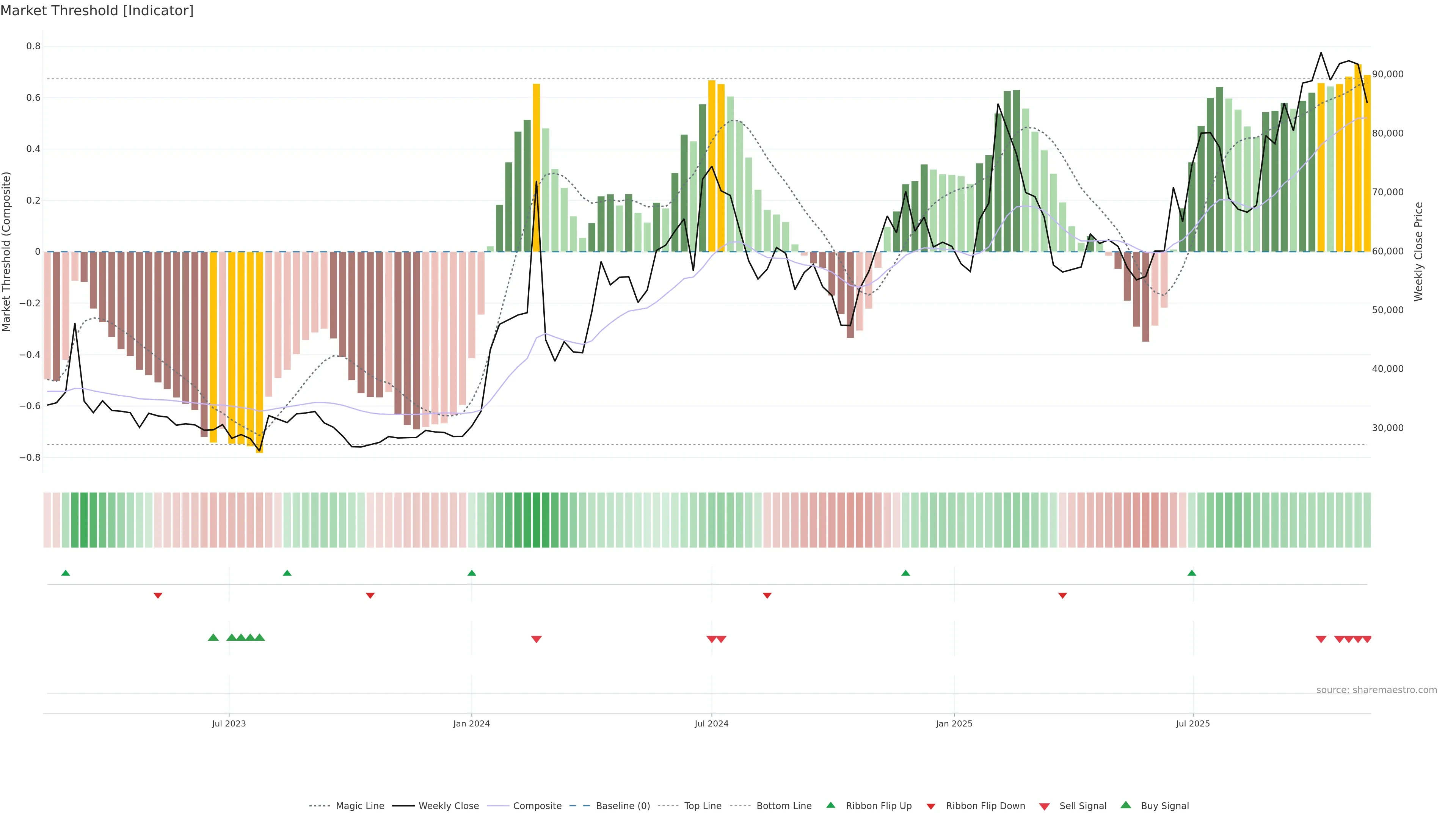Click the Market Threshold [Indicator] title

coord(97,11)
